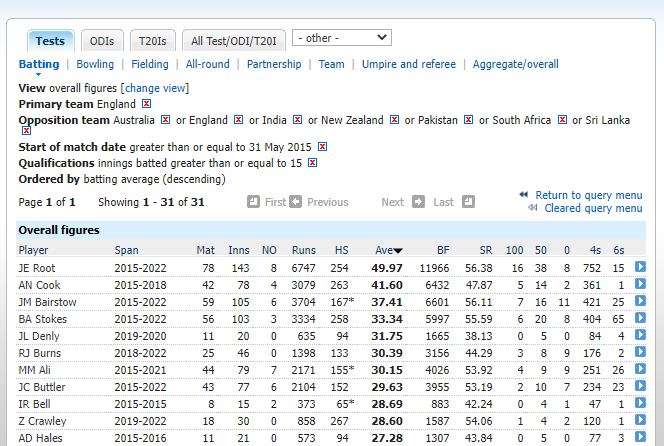The height and width of the screenshot is (446, 664).
Task: Remove the innings batted qualification filter
Action: click(x=312, y=162)
